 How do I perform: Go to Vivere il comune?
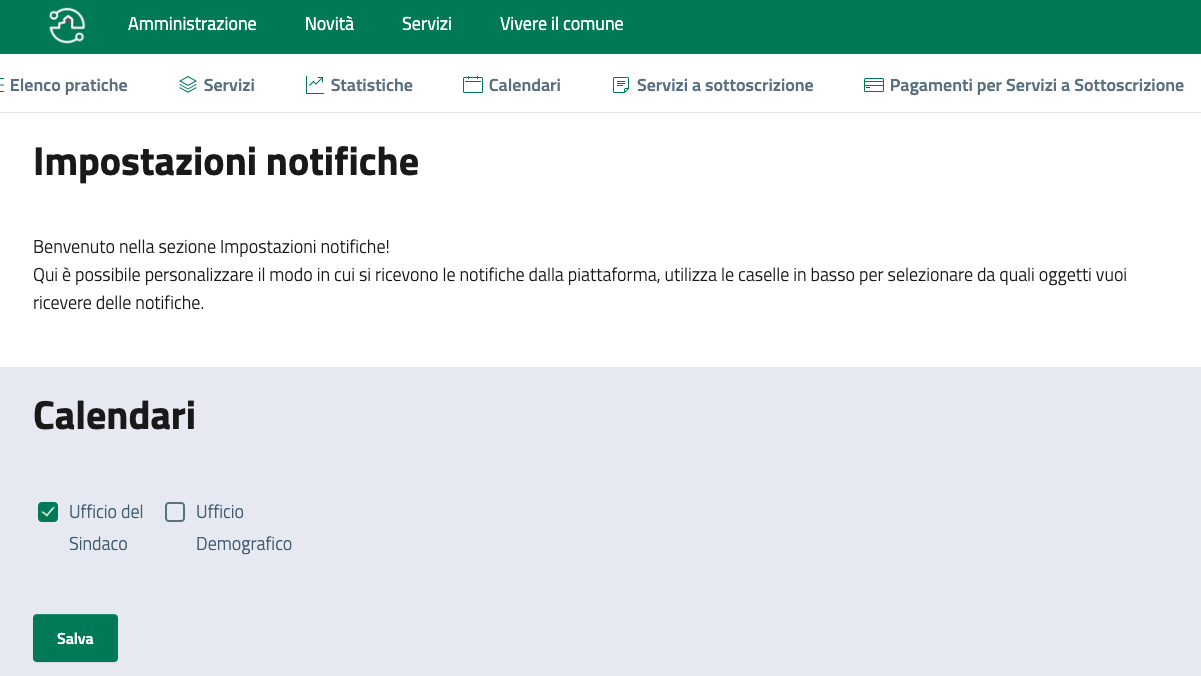coord(561,24)
